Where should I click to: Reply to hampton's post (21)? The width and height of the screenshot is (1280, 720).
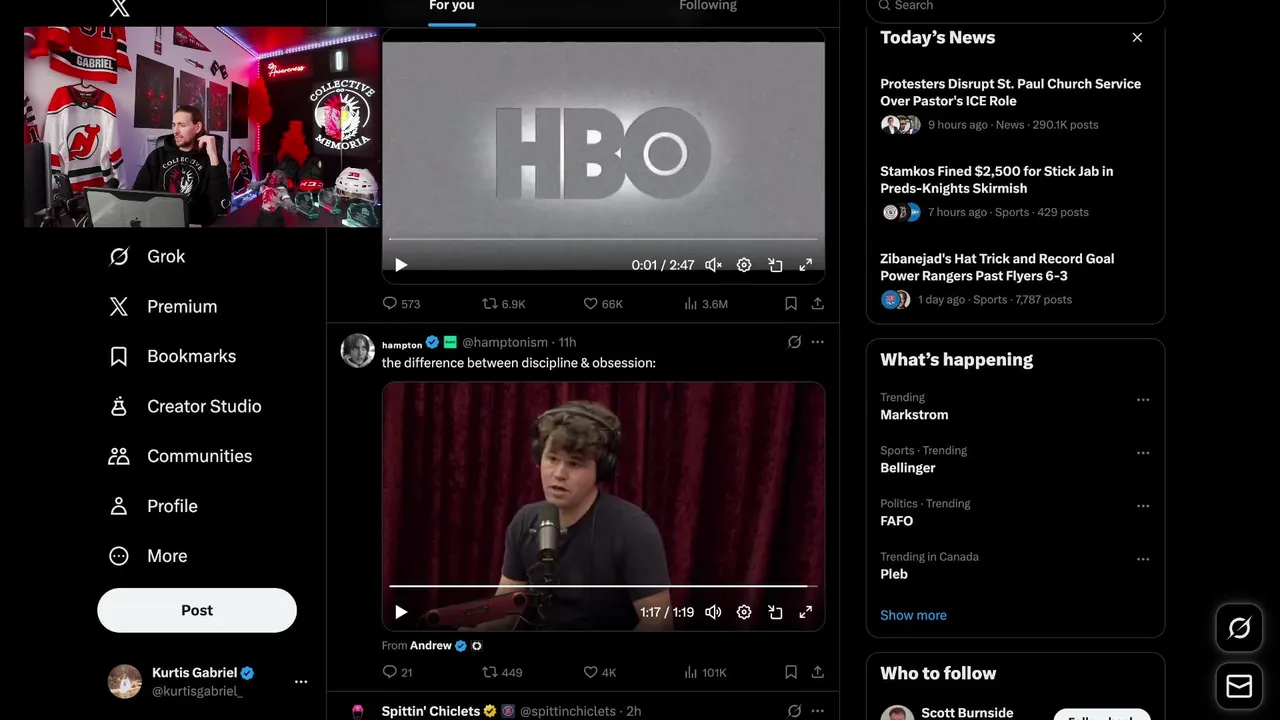397,672
